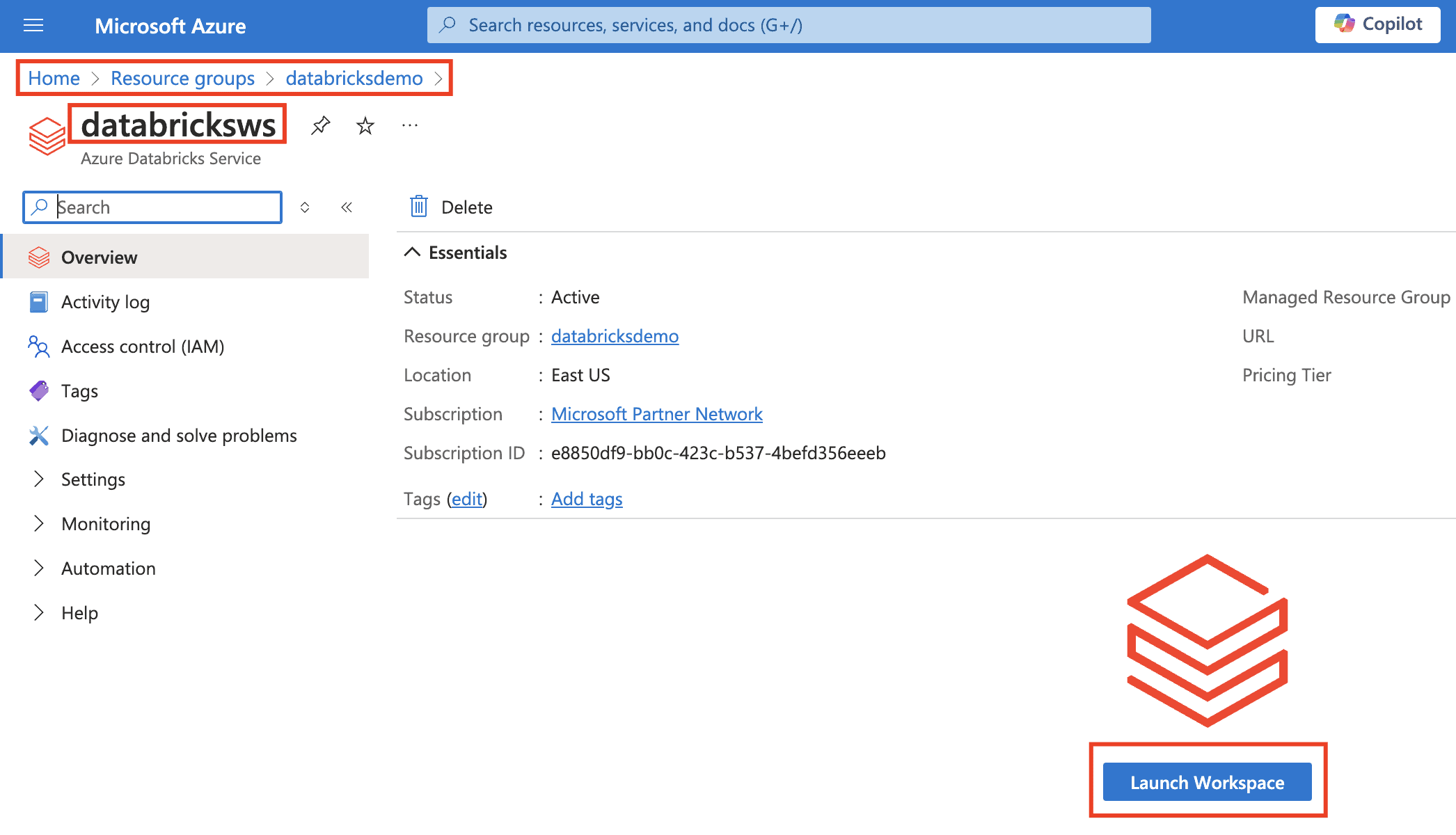The width and height of the screenshot is (1456, 835).
Task: Expand the Monitoring section
Action: 105,524
